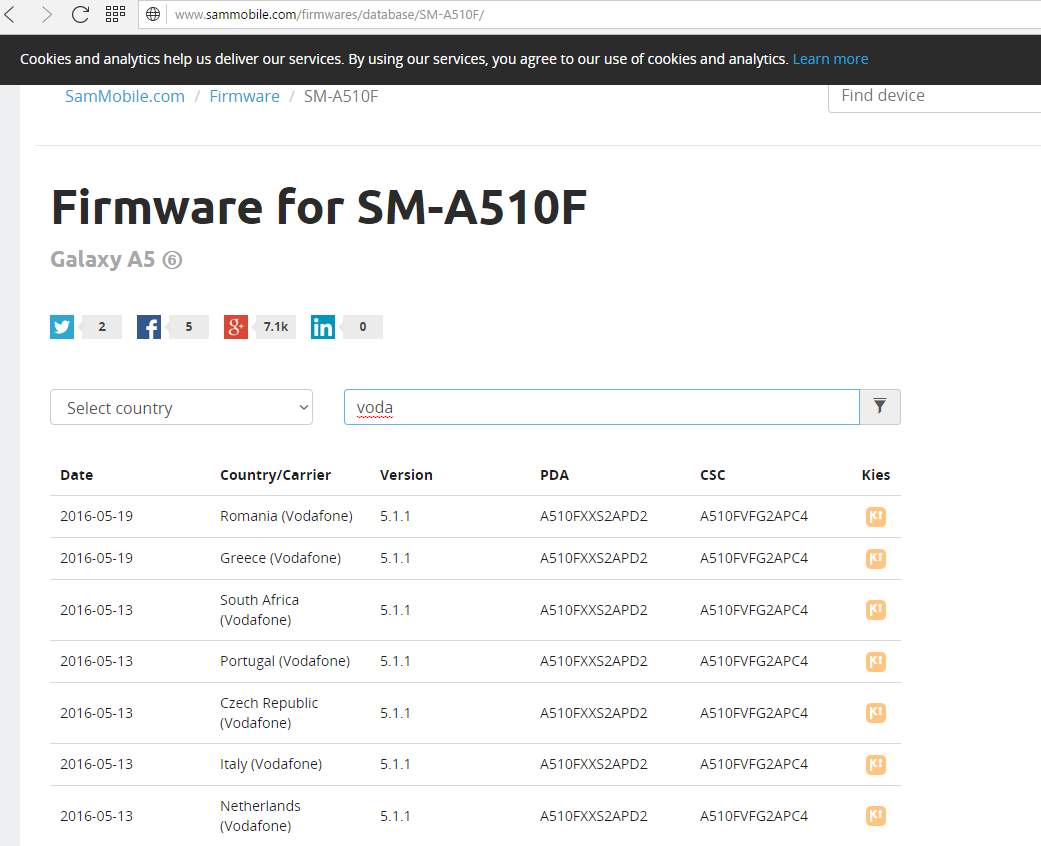Click the Twitter share count 2
This screenshot has width=1041, height=846.
pos(102,327)
